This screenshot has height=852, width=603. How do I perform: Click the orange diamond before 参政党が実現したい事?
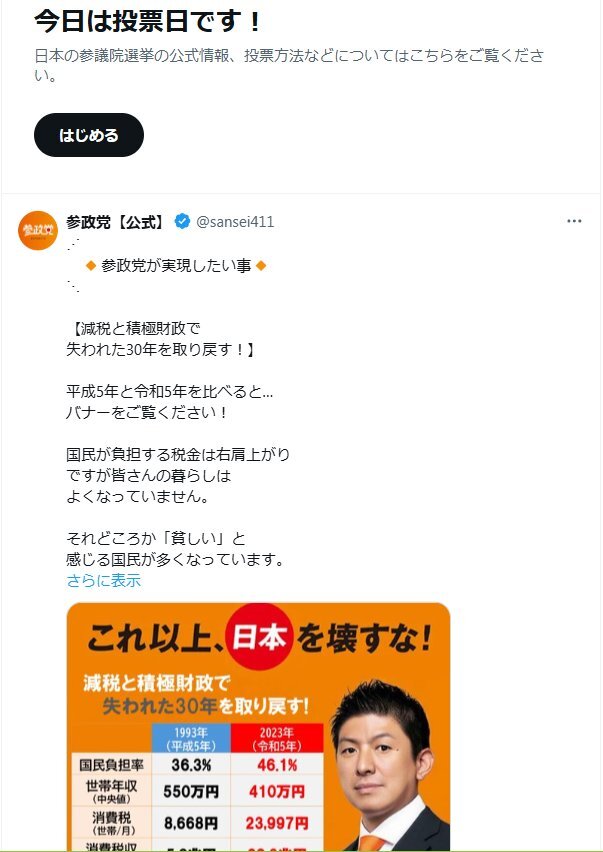click(x=91, y=266)
